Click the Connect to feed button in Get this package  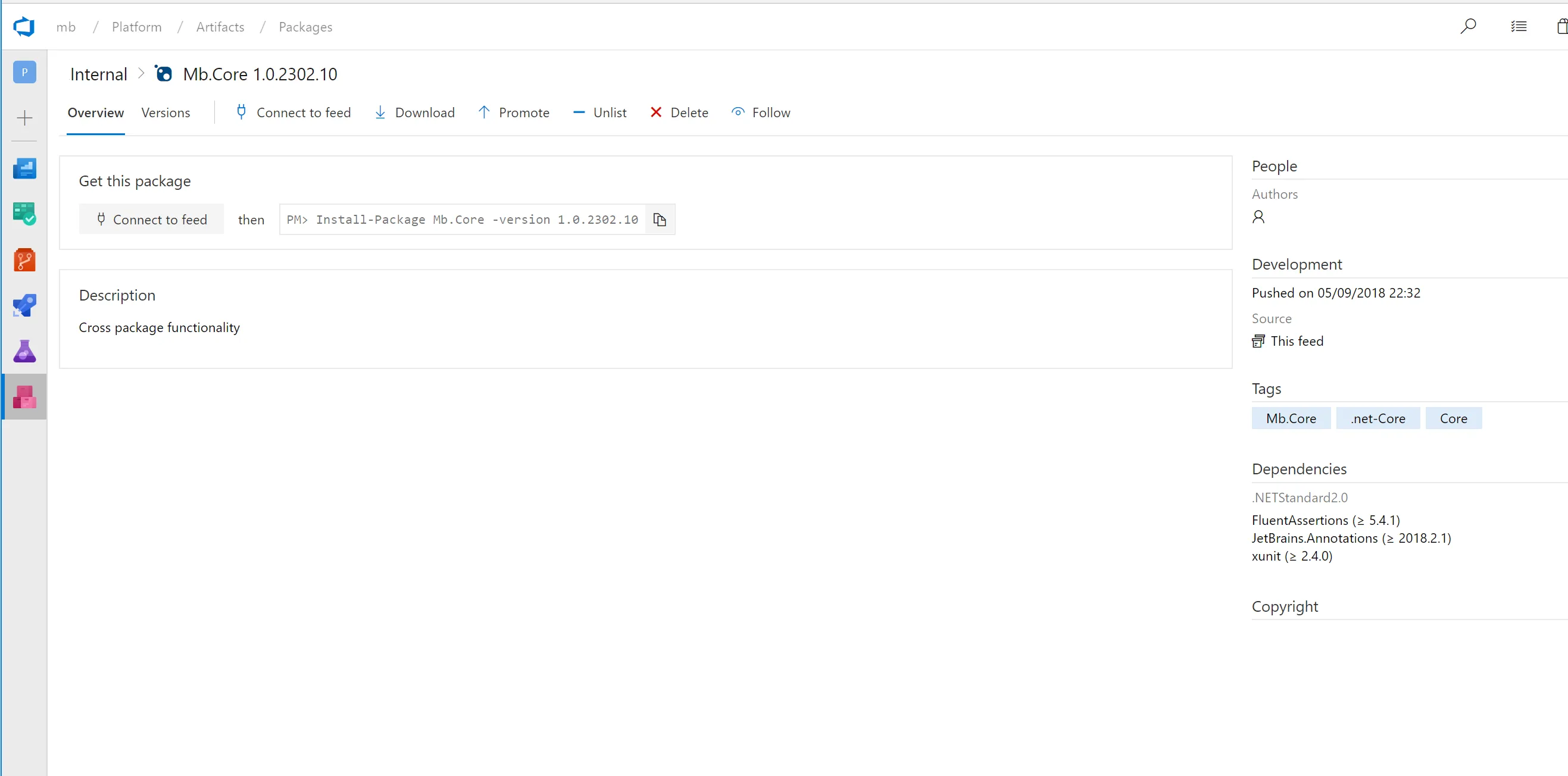pos(152,220)
